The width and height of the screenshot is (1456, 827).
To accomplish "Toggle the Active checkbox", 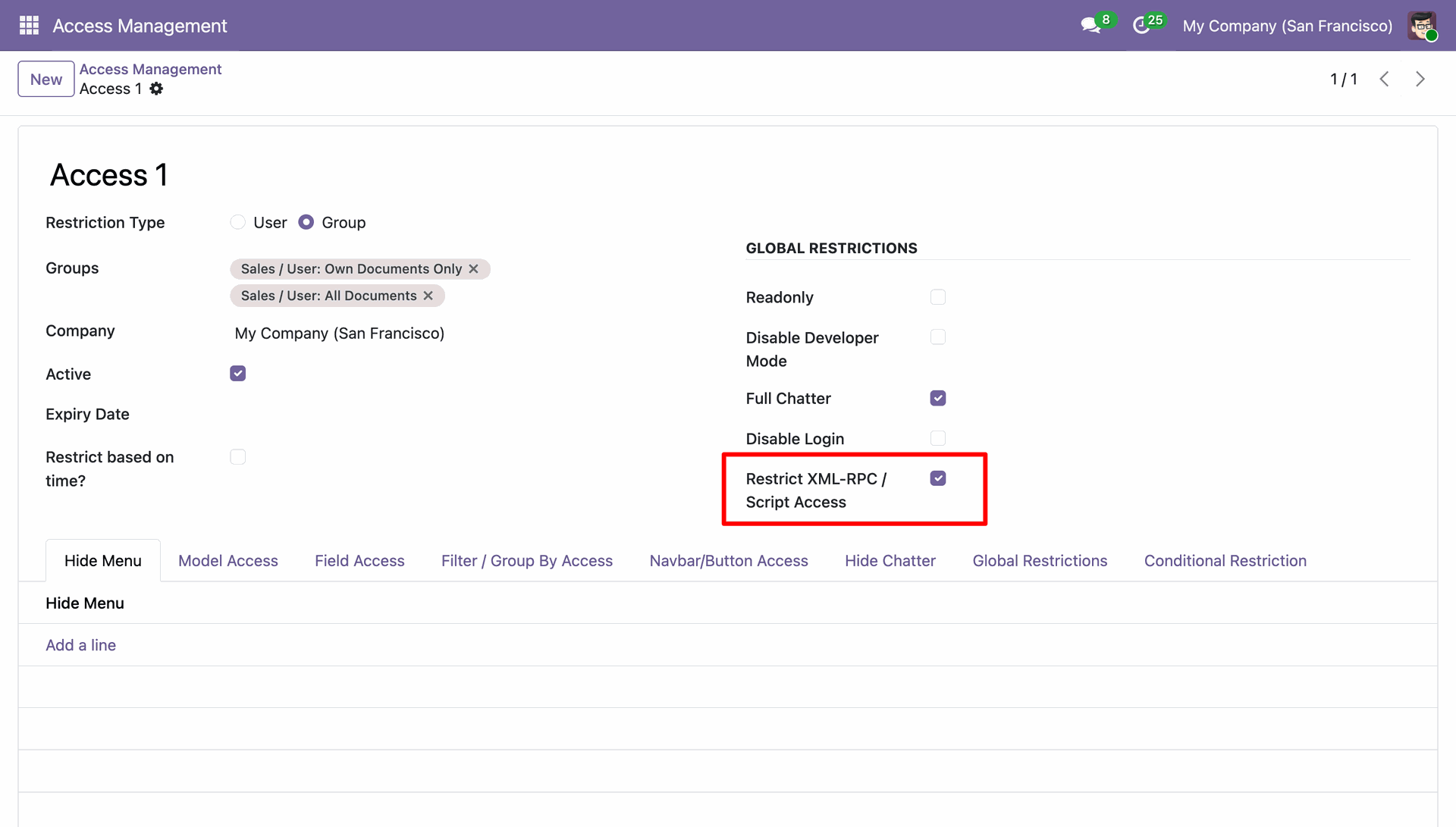I will pos(238,374).
